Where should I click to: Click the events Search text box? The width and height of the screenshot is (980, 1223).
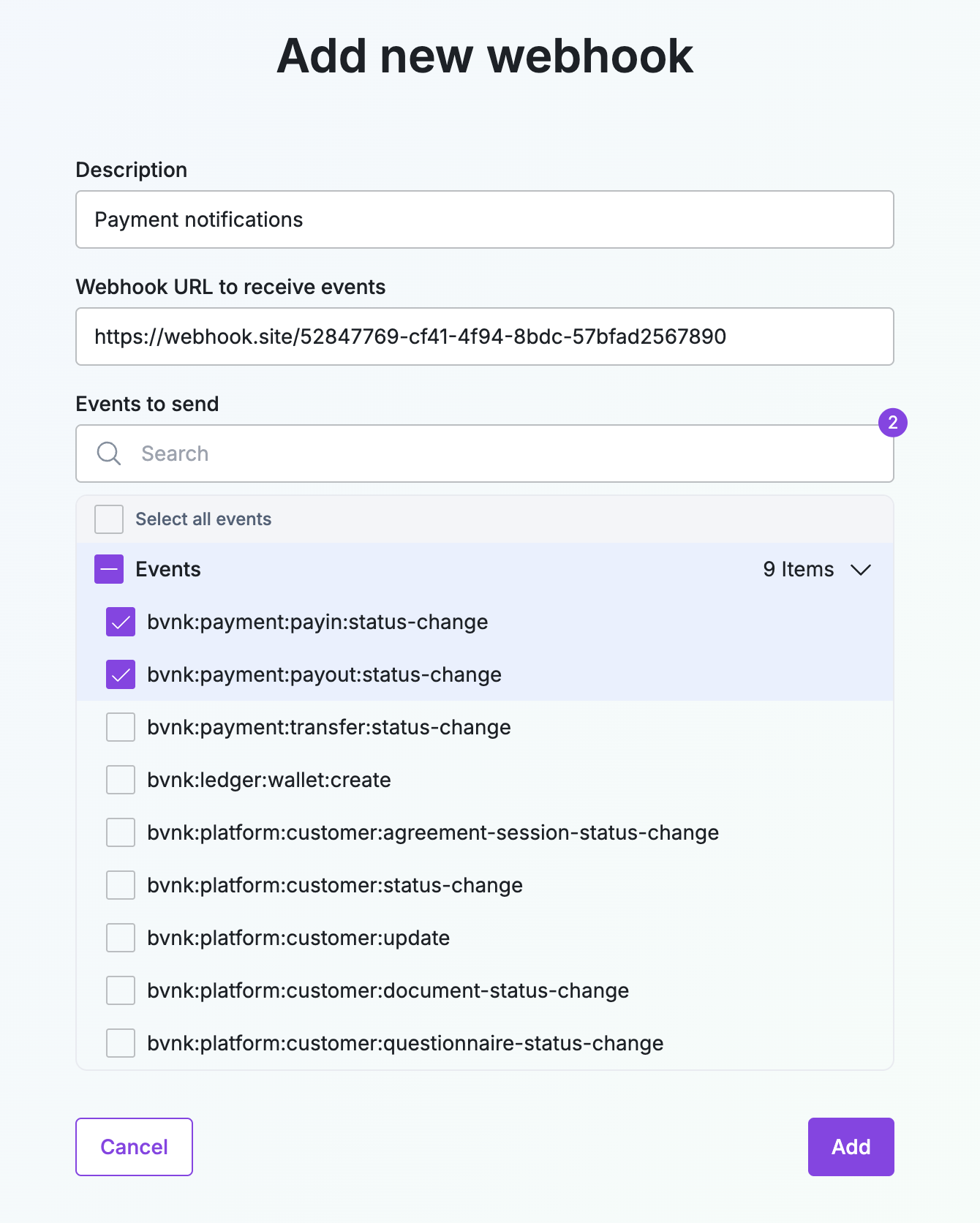pyautogui.click(x=485, y=454)
